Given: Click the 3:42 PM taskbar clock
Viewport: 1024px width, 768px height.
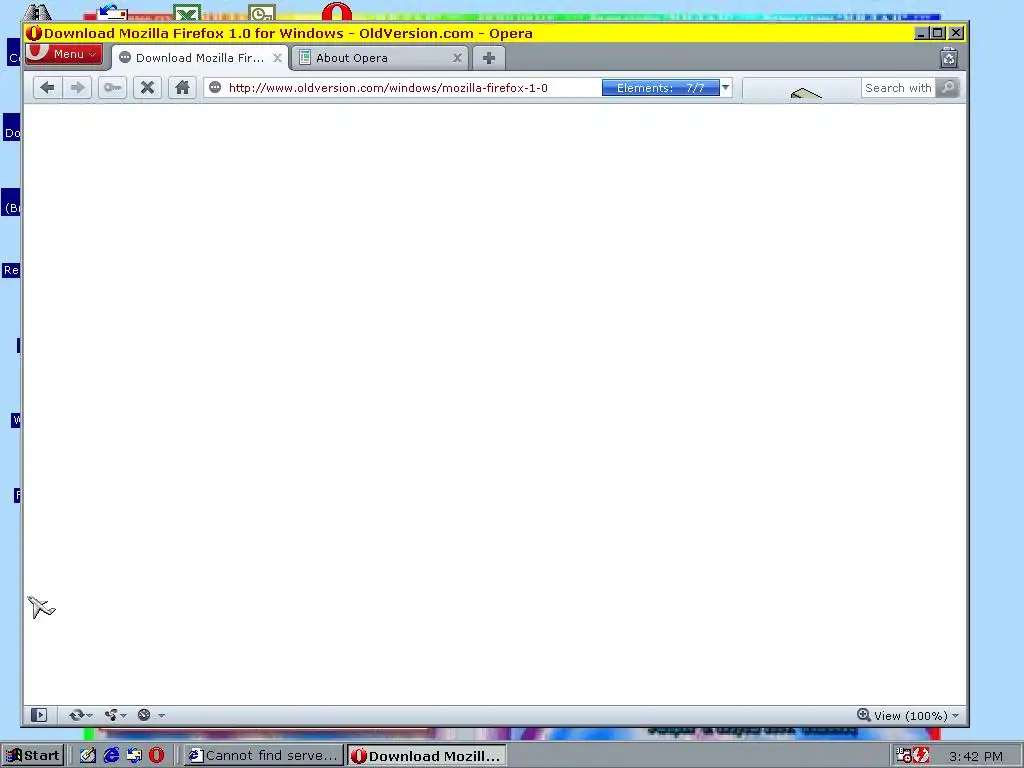Looking at the screenshot, I should (x=976, y=756).
